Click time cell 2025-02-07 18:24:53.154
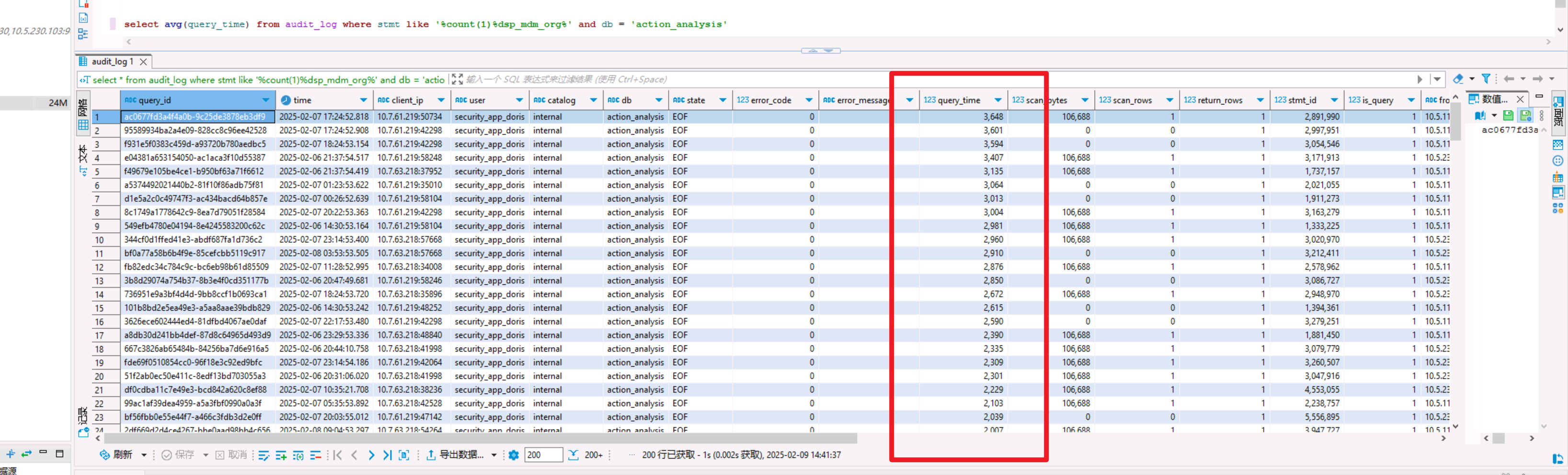Viewport: 1568px width, 475px height. [x=324, y=144]
